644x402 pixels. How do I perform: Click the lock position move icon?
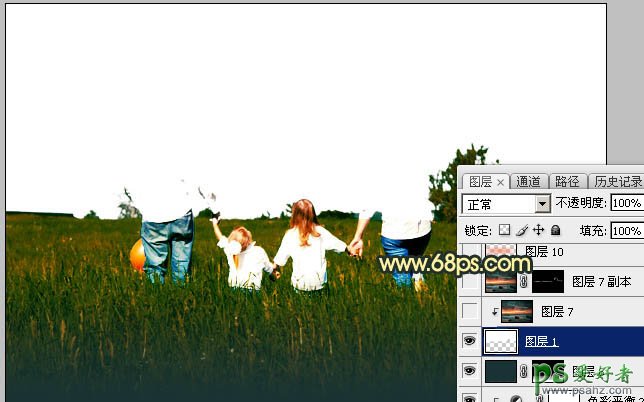tap(538, 230)
